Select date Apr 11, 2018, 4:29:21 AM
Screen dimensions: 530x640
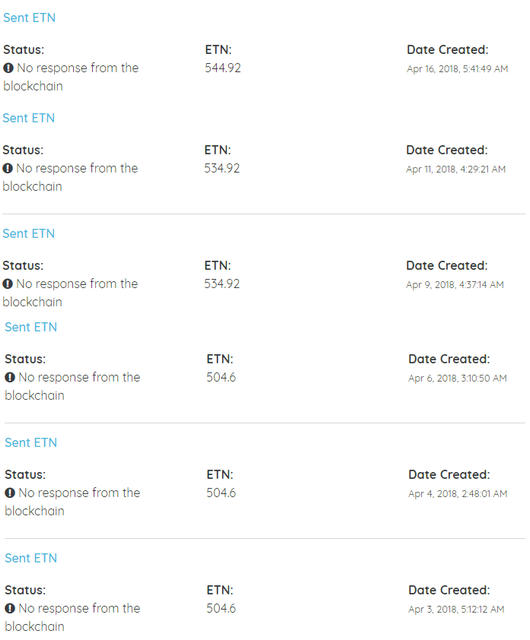pyautogui.click(x=456, y=169)
